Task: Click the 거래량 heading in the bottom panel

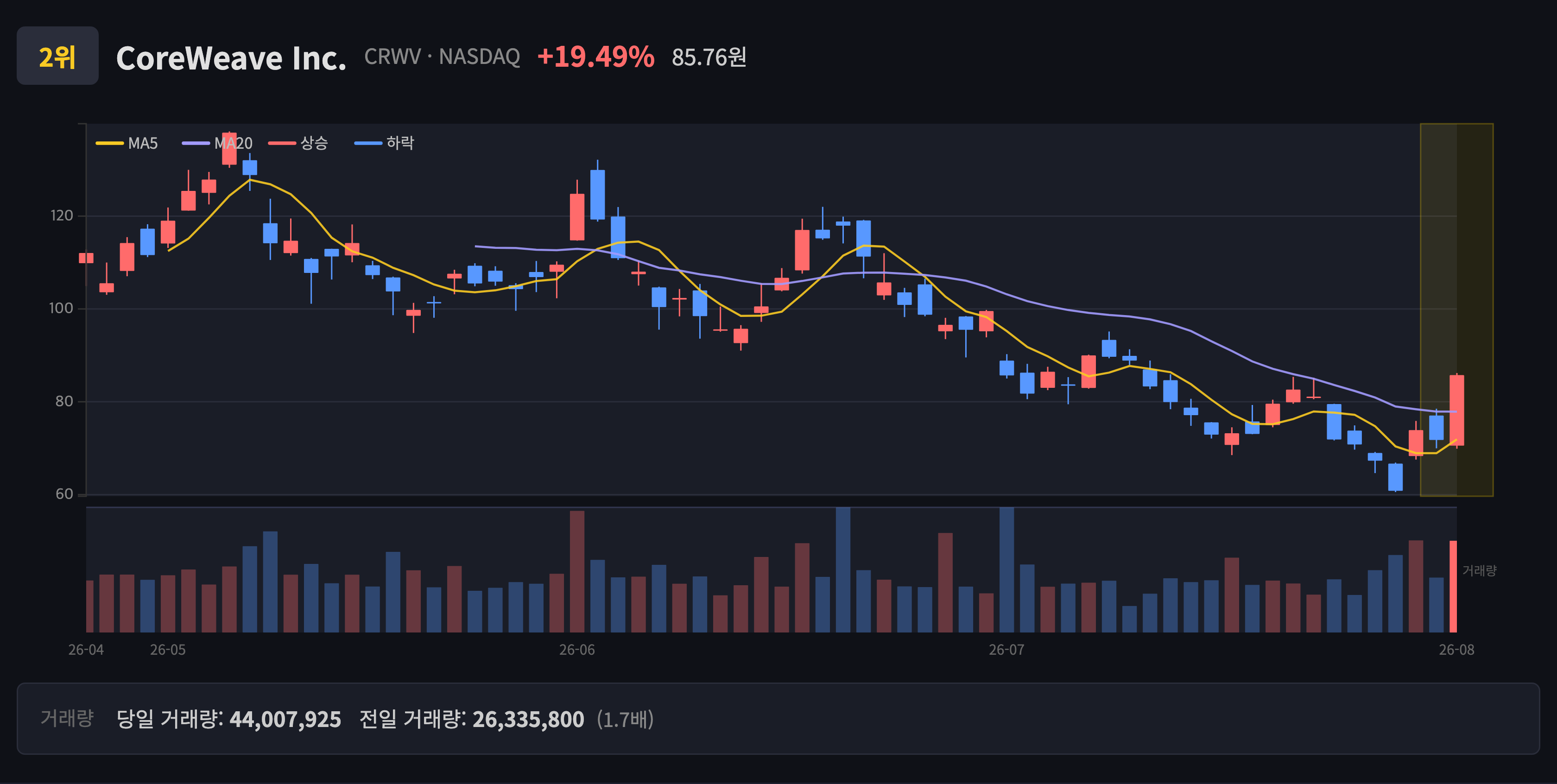Action: coord(67,718)
